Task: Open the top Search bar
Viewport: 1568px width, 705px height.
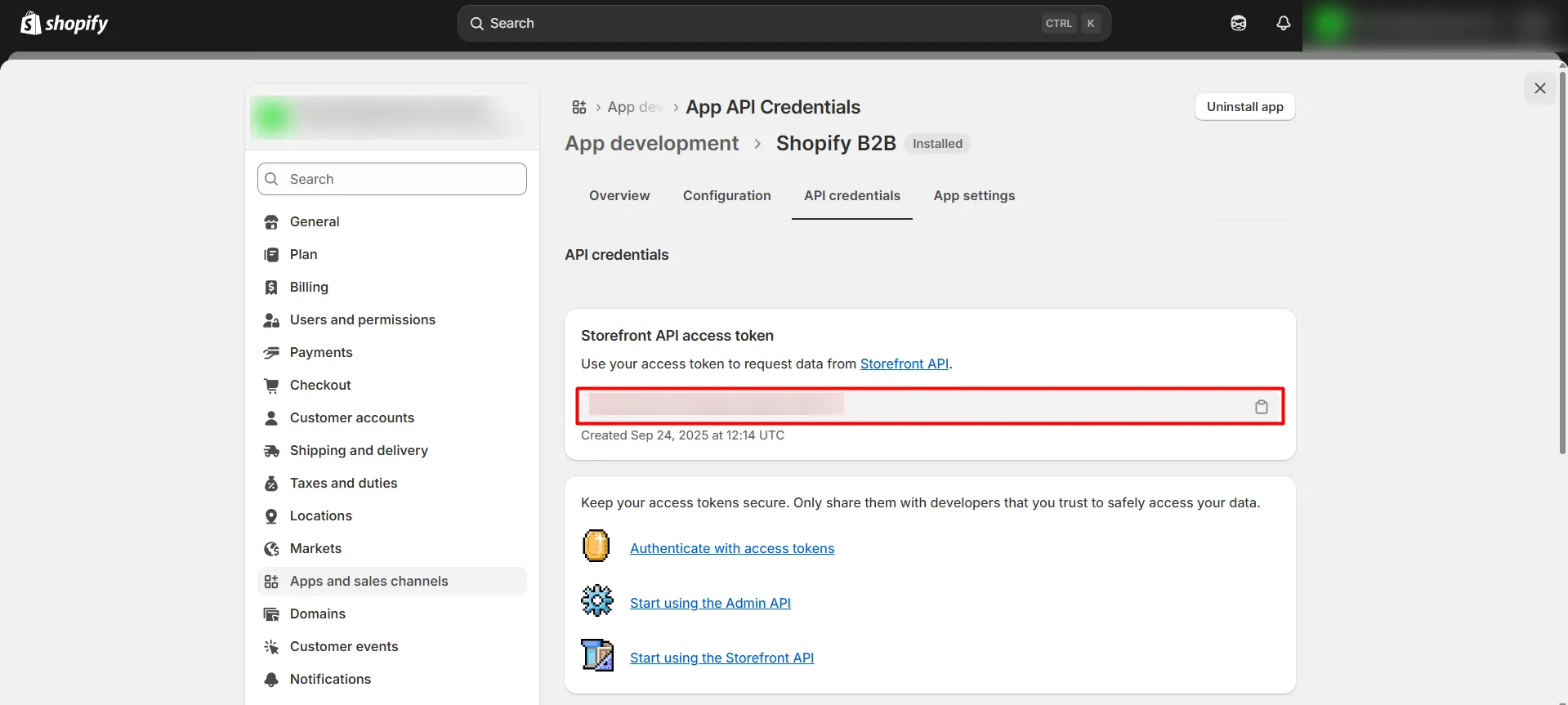Action: click(784, 24)
